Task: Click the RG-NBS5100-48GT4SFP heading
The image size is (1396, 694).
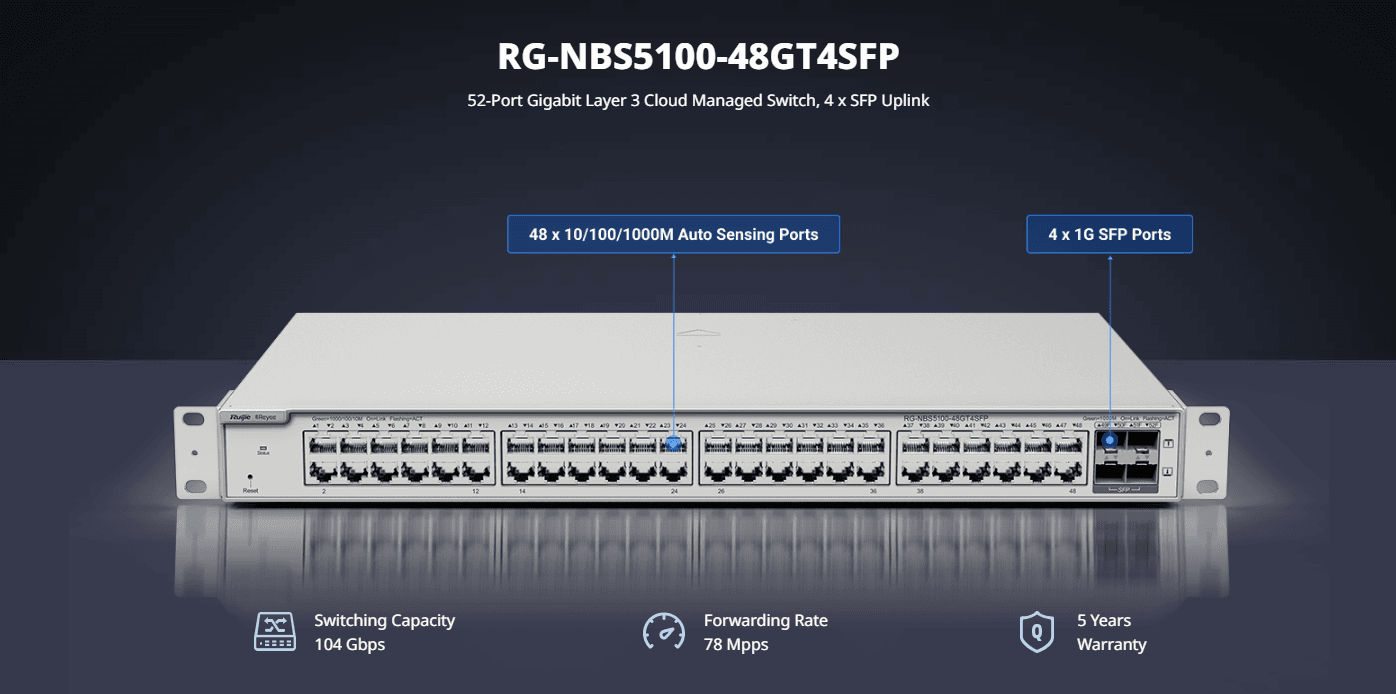Action: point(698,57)
